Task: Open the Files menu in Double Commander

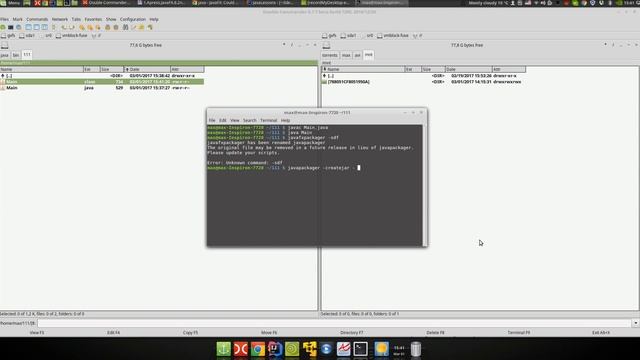Action: point(4,19)
